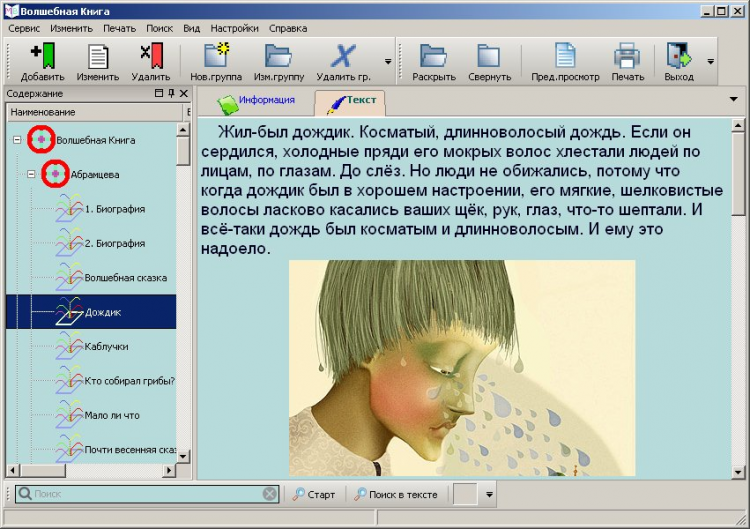This screenshot has width=750, height=529.
Task: Click in the Поиск search input field
Action: coord(147,494)
